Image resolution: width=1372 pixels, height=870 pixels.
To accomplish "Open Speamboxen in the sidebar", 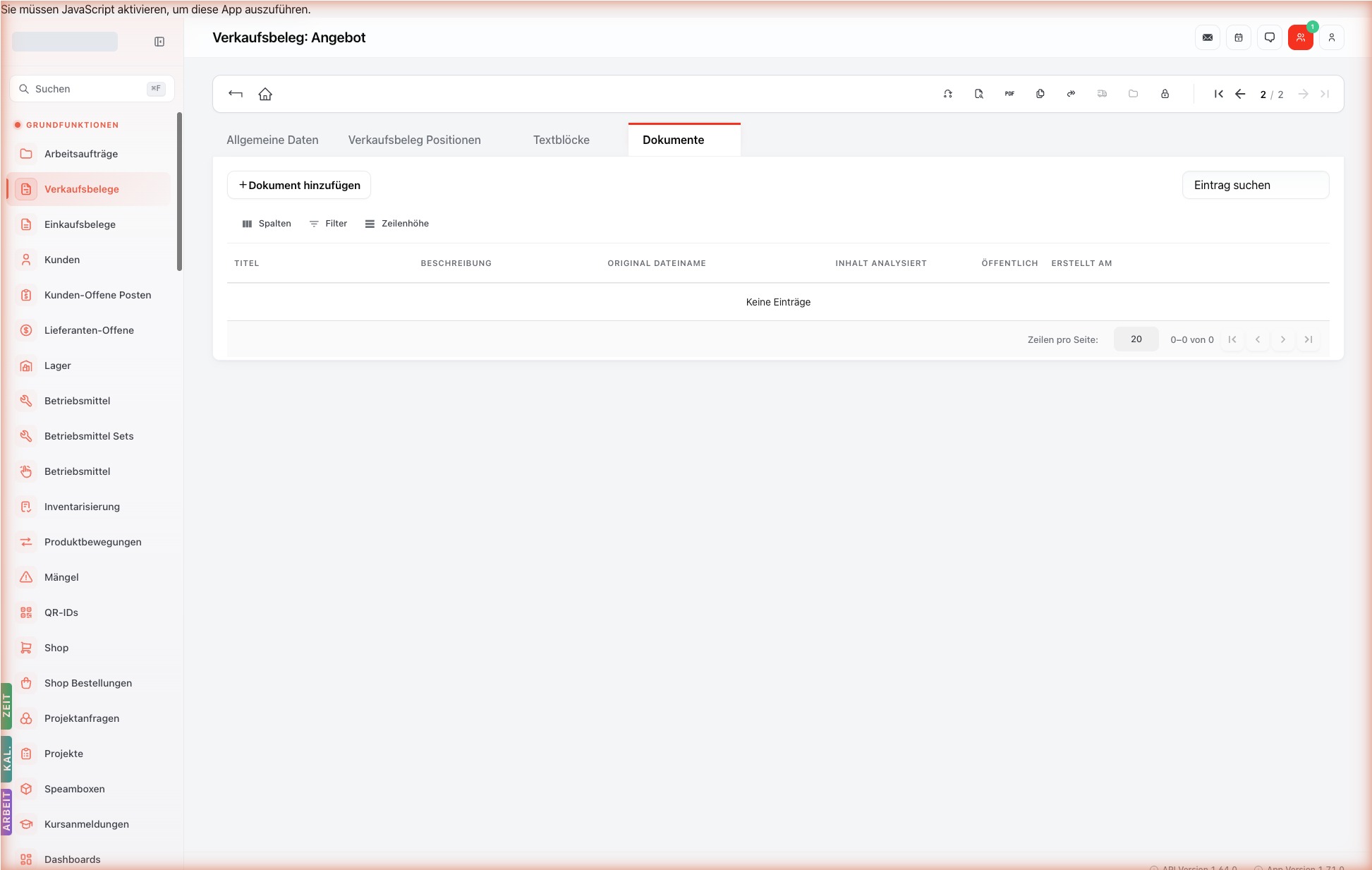I will [x=89, y=789].
